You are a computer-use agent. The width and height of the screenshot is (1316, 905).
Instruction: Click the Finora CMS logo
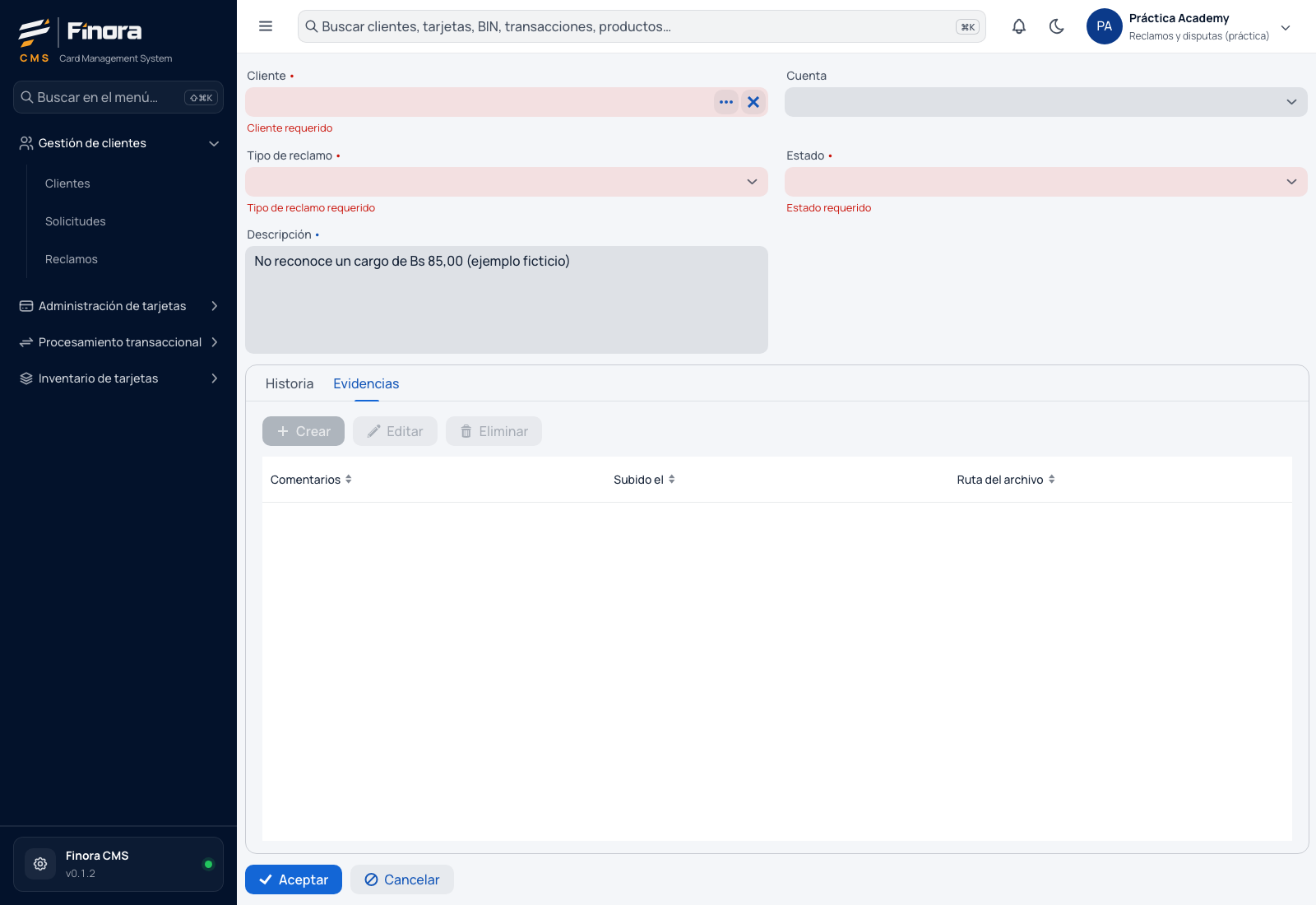(95, 40)
